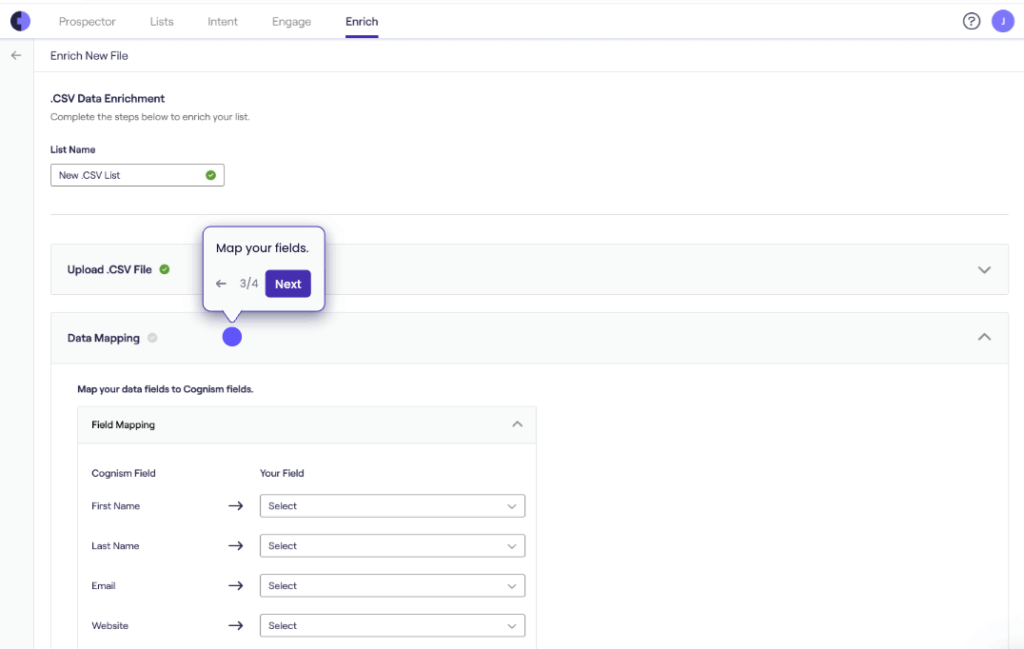1024x649 pixels.
Task: Open the Email field dropdown
Action: [392, 586]
